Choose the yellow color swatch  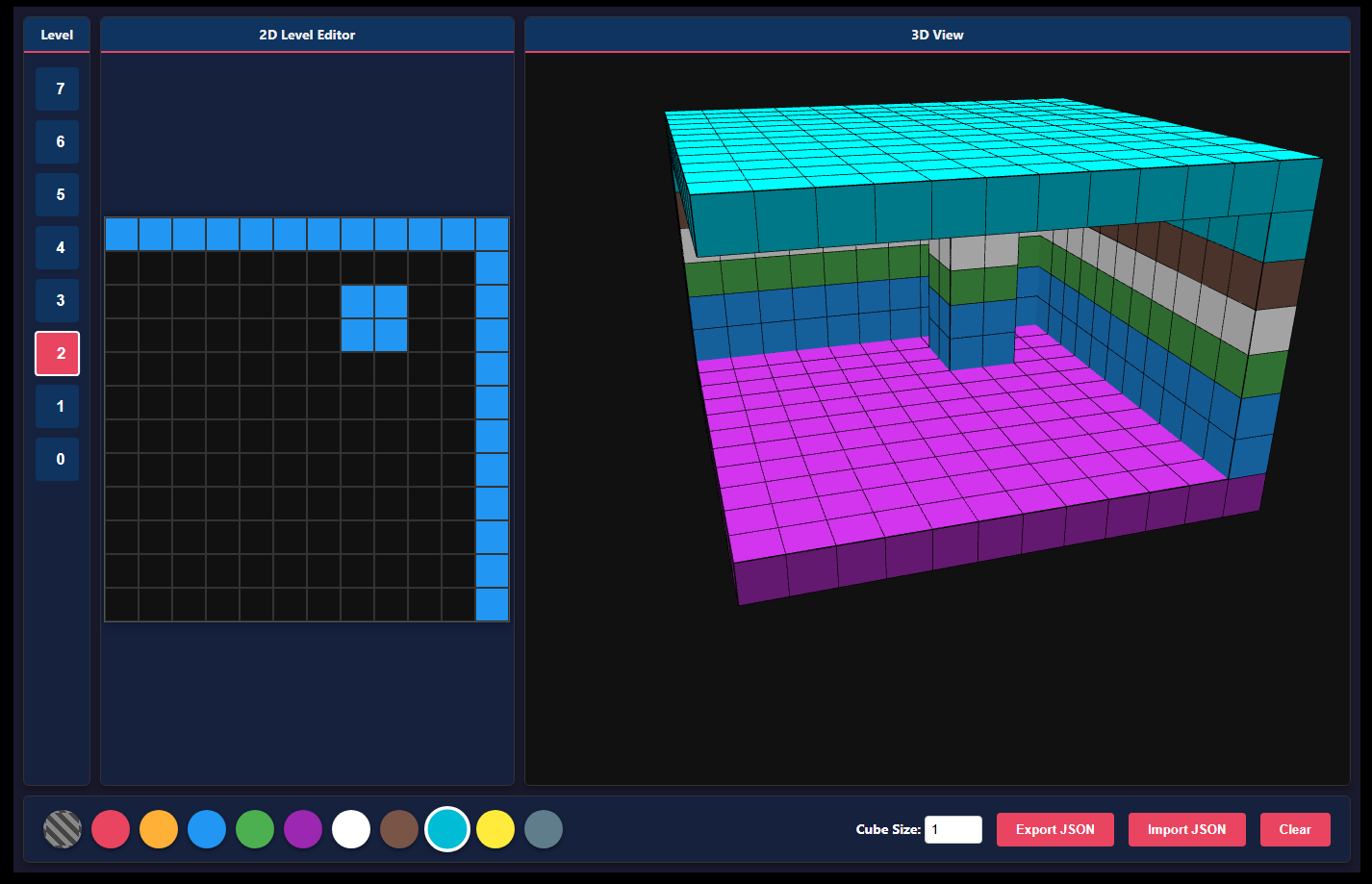pos(495,829)
